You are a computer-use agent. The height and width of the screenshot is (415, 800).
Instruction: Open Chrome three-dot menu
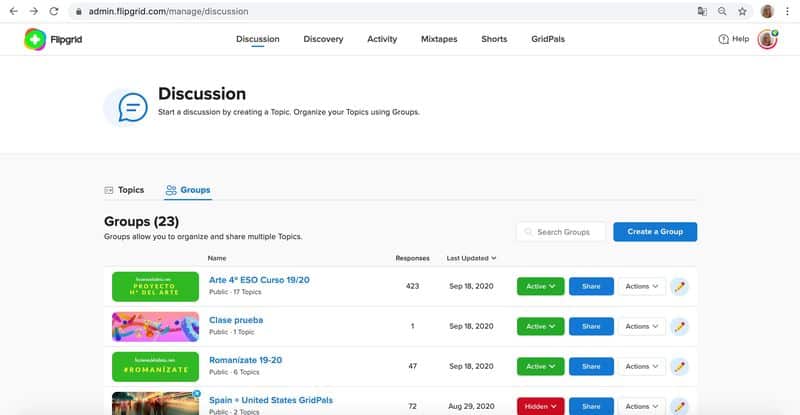tap(788, 11)
